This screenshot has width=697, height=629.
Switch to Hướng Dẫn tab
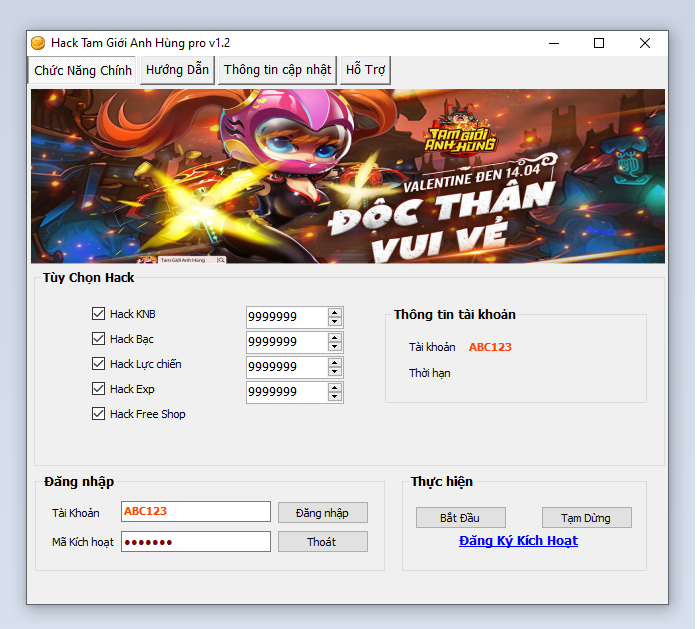(x=177, y=70)
